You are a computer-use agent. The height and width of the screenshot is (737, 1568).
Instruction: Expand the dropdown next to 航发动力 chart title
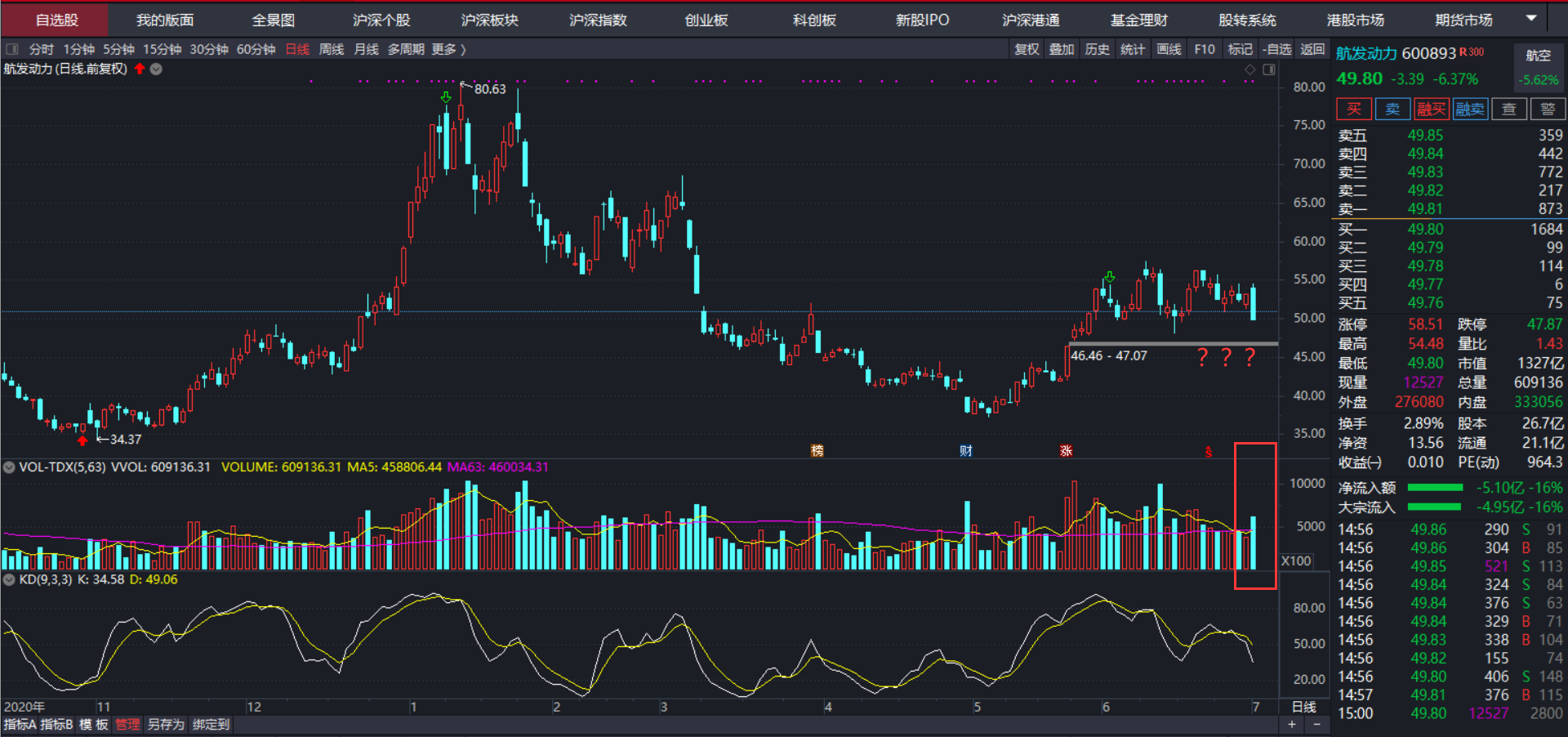coord(156,69)
